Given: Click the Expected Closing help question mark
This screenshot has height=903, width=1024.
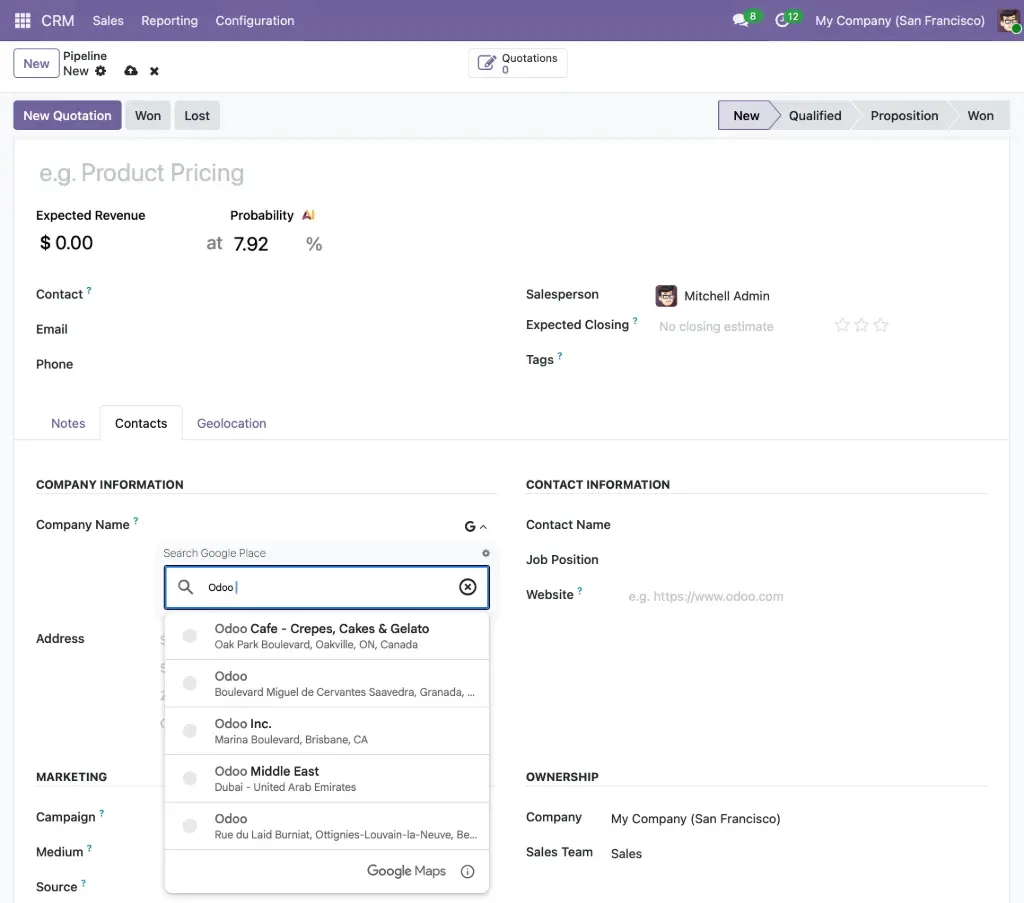Looking at the screenshot, I should 635,321.
